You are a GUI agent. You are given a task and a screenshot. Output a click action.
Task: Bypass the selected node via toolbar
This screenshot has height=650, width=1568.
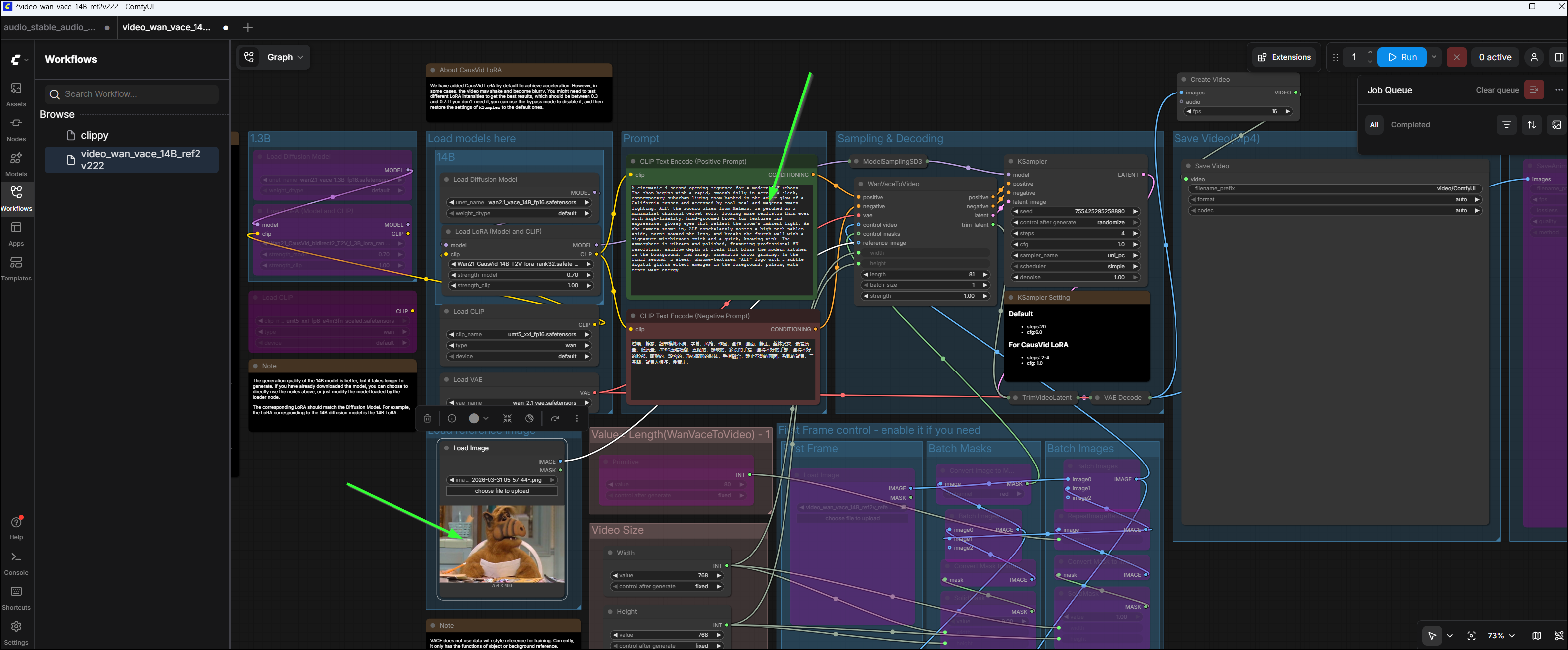(x=555, y=418)
